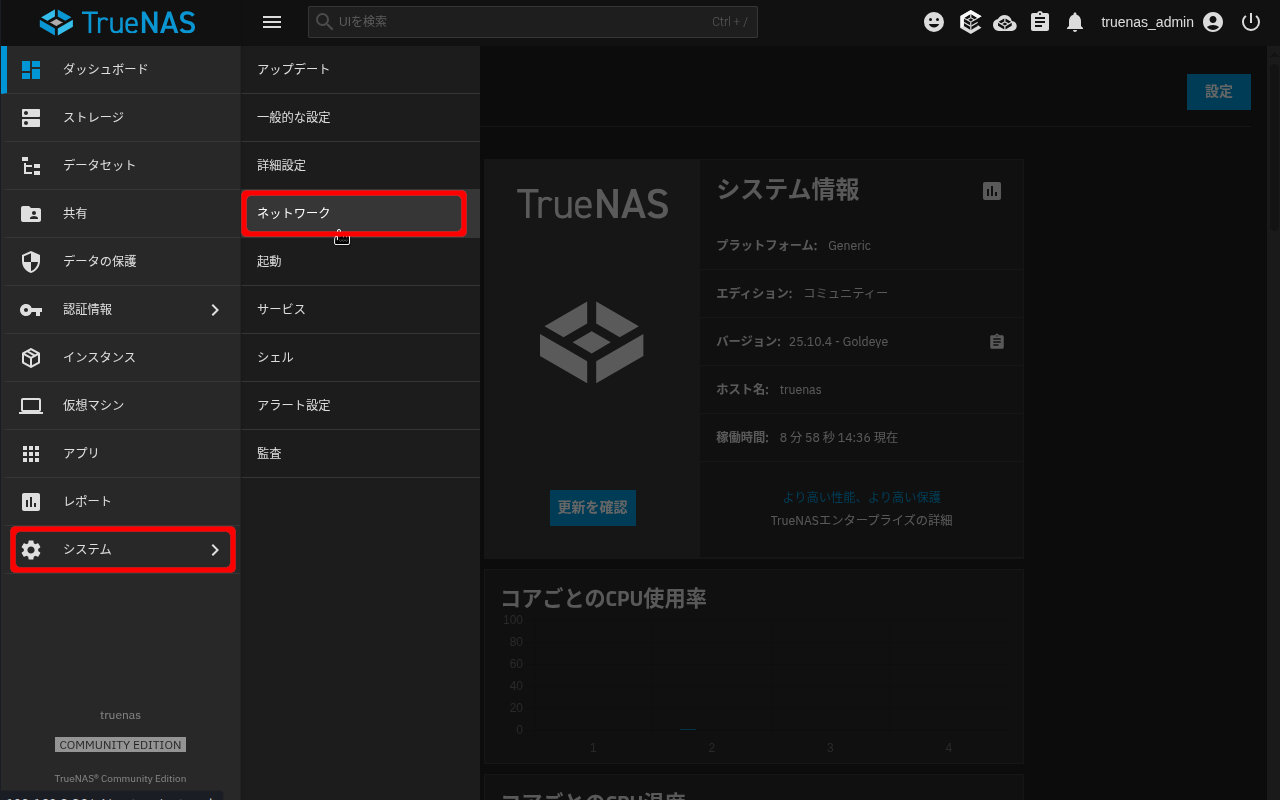Click the virtual machine laptop icon
Screen dimensions: 1280x800
(31, 405)
